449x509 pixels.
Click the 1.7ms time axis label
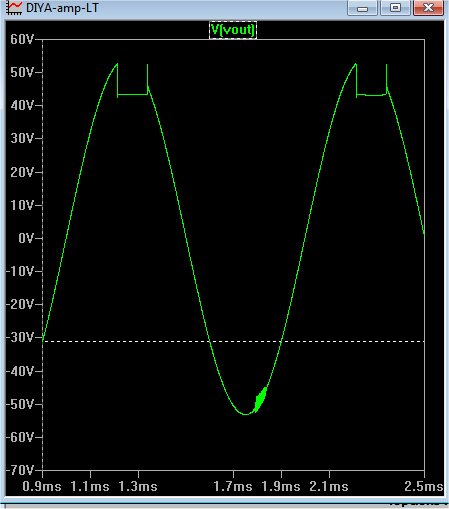click(x=233, y=486)
